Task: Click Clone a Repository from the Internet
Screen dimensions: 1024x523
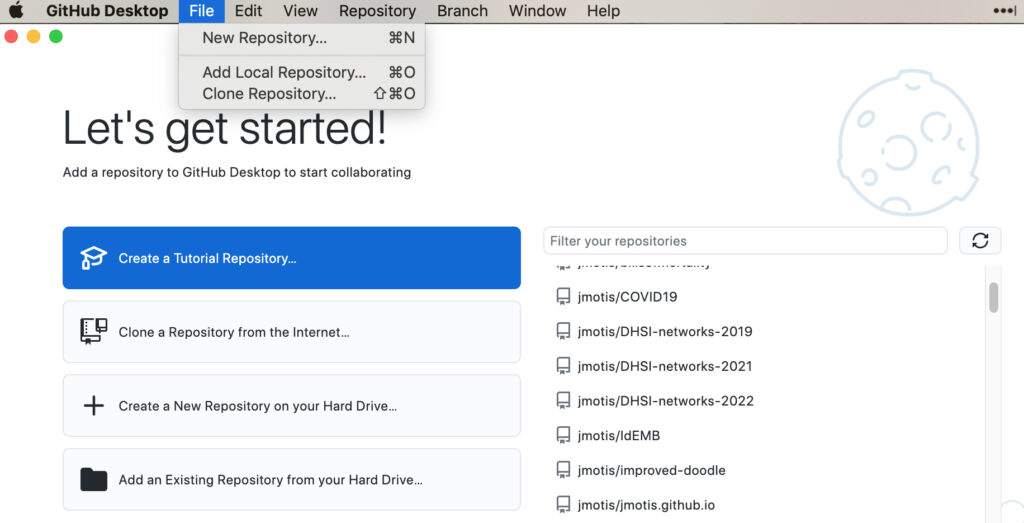Action: (291, 332)
